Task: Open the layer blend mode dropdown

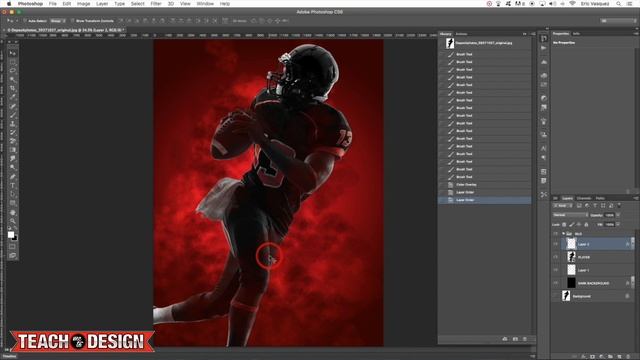Action: click(x=571, y=215)
